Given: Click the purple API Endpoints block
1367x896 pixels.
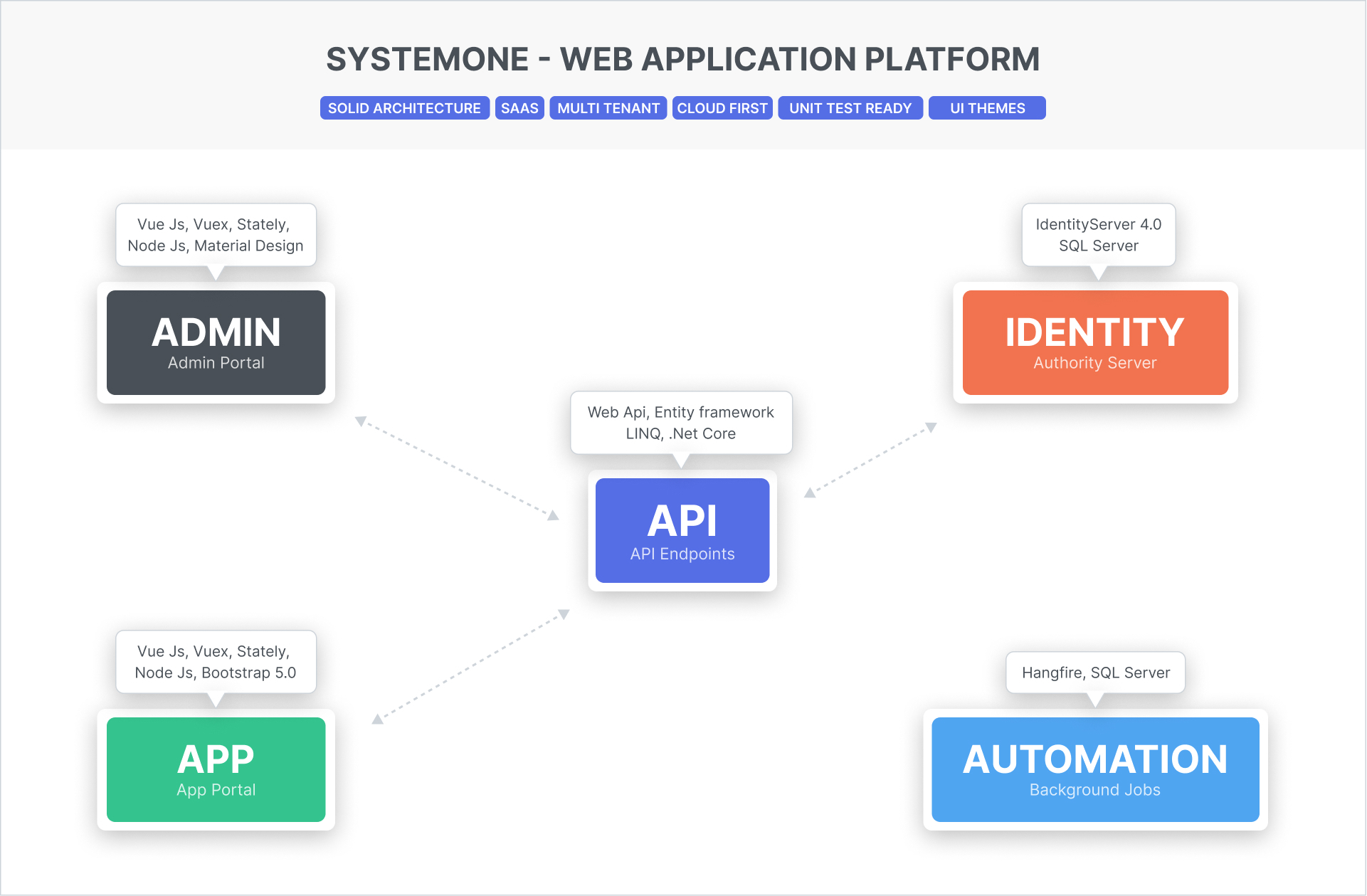Looking at the screenshot, I should click(682, 530).
